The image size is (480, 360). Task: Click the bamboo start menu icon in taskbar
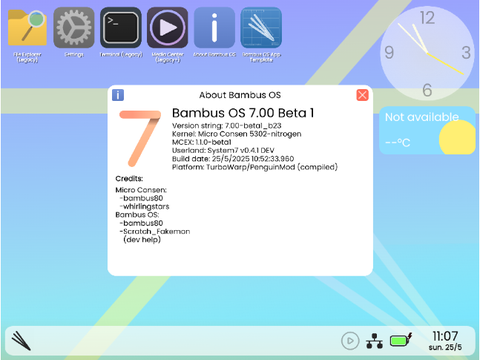coord(21,341)
